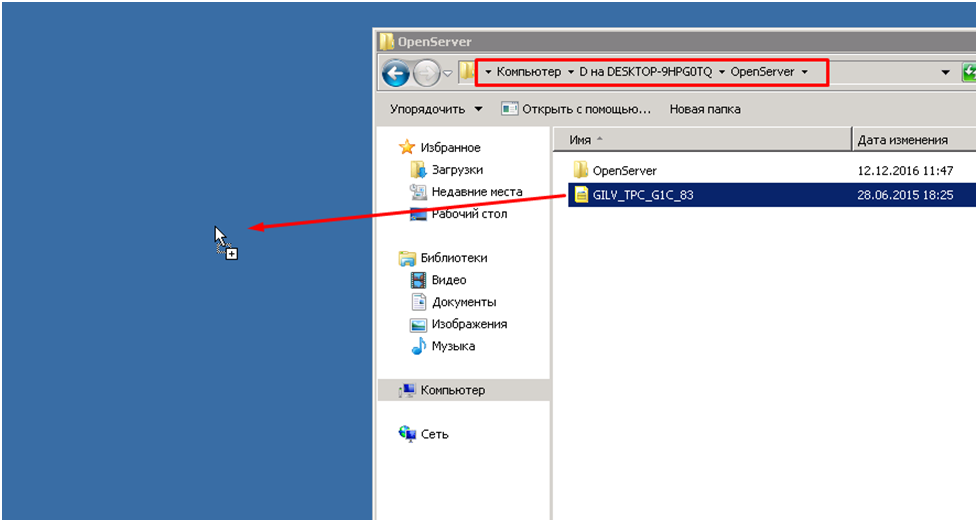Image resolution: width=978 pixels, height=522 pixels.
Task: Click the Видео film icon
Action: coord(418,280)
